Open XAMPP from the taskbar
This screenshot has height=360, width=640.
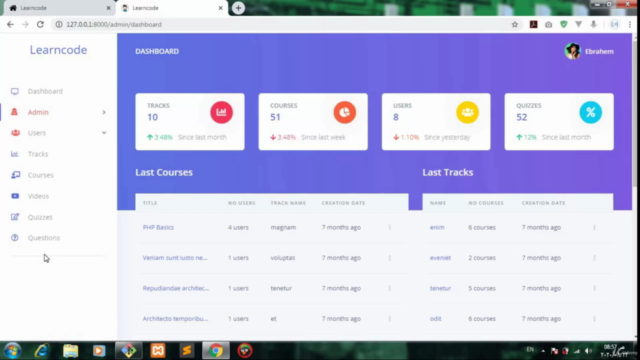click(158, 351)
